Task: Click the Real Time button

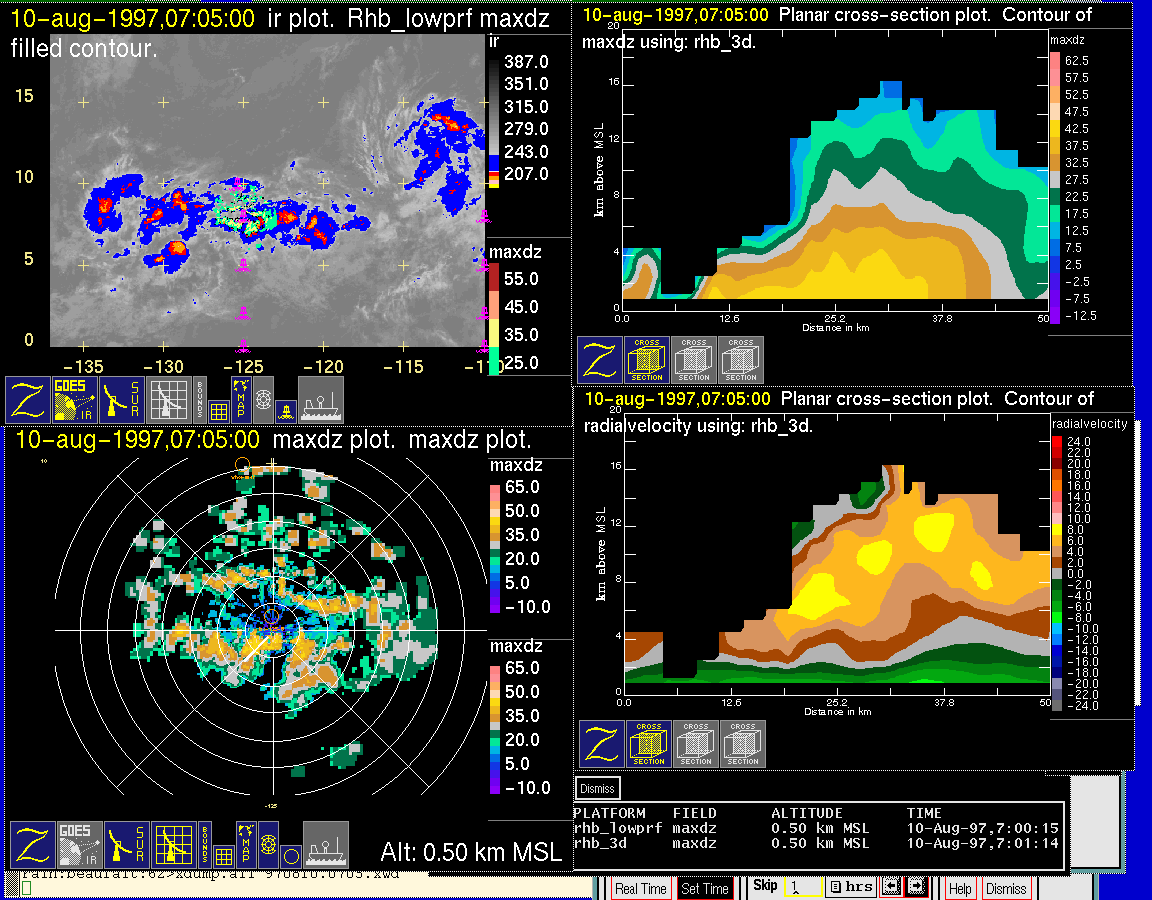Action: (x=640, y=888)
